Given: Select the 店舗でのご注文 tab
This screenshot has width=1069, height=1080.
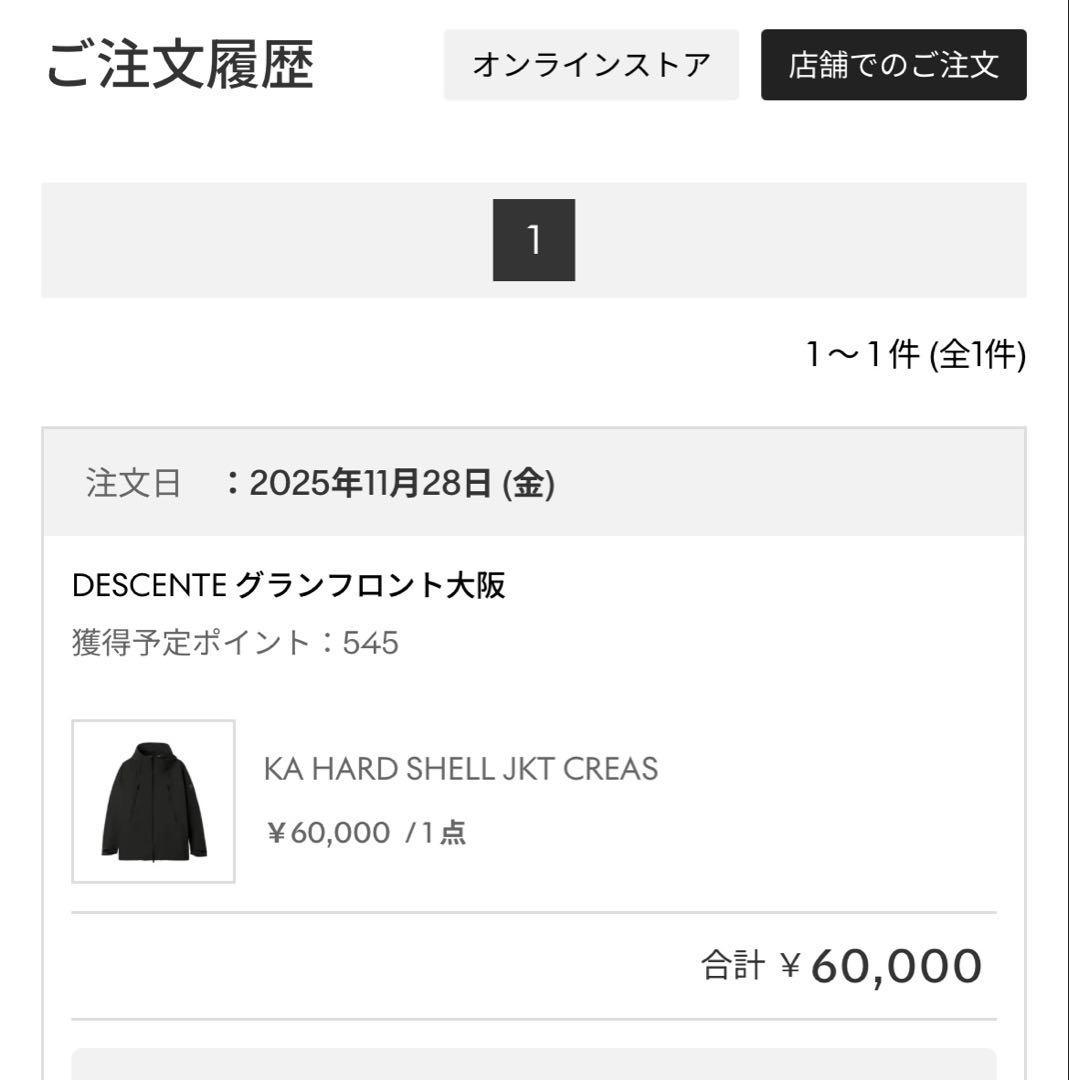Looking at the screenshot, I should pos(894,66).
